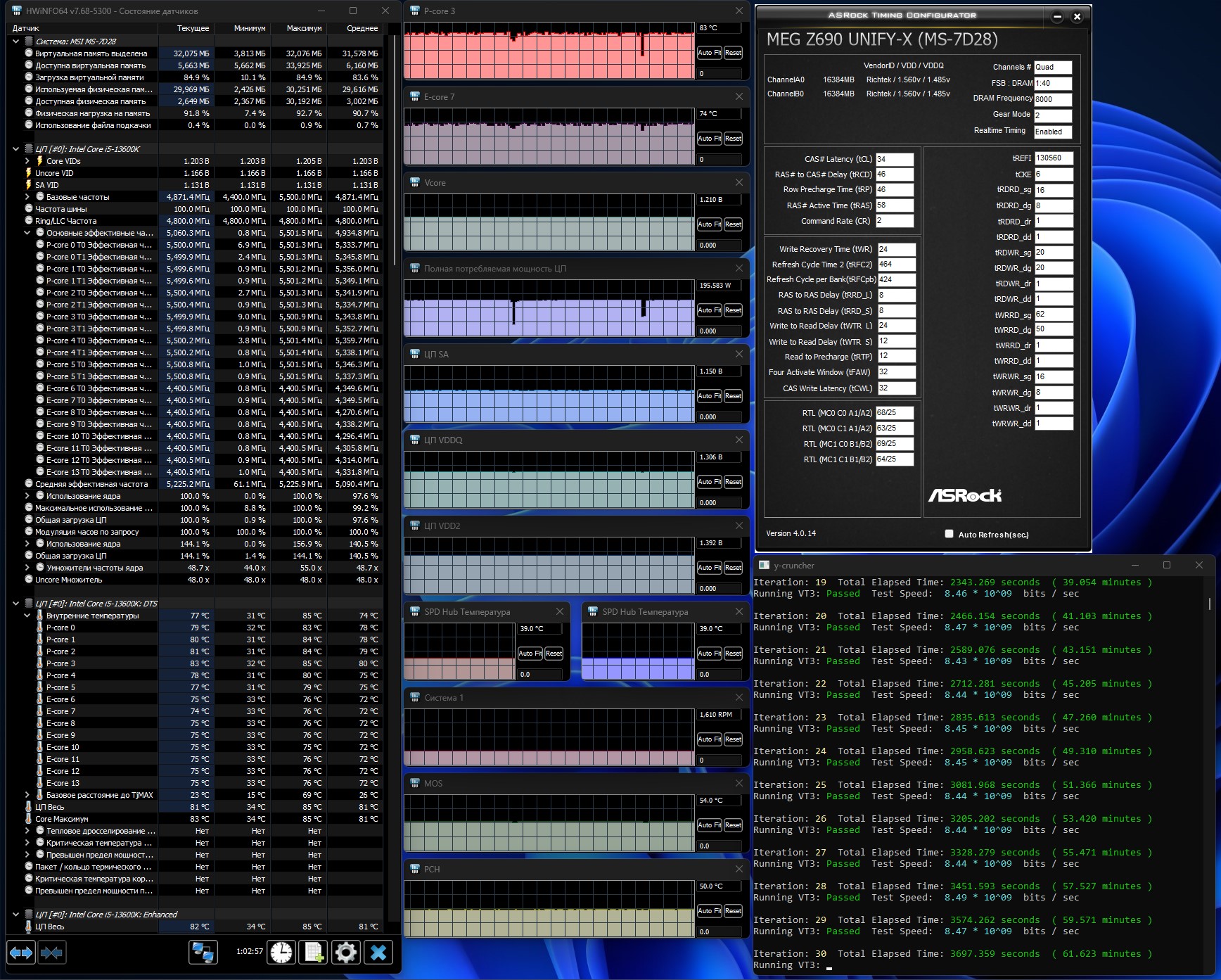Click the lightning icon beside Core VIDs
The height and width of the screenshot is (980, 1221).
[40, 161]
